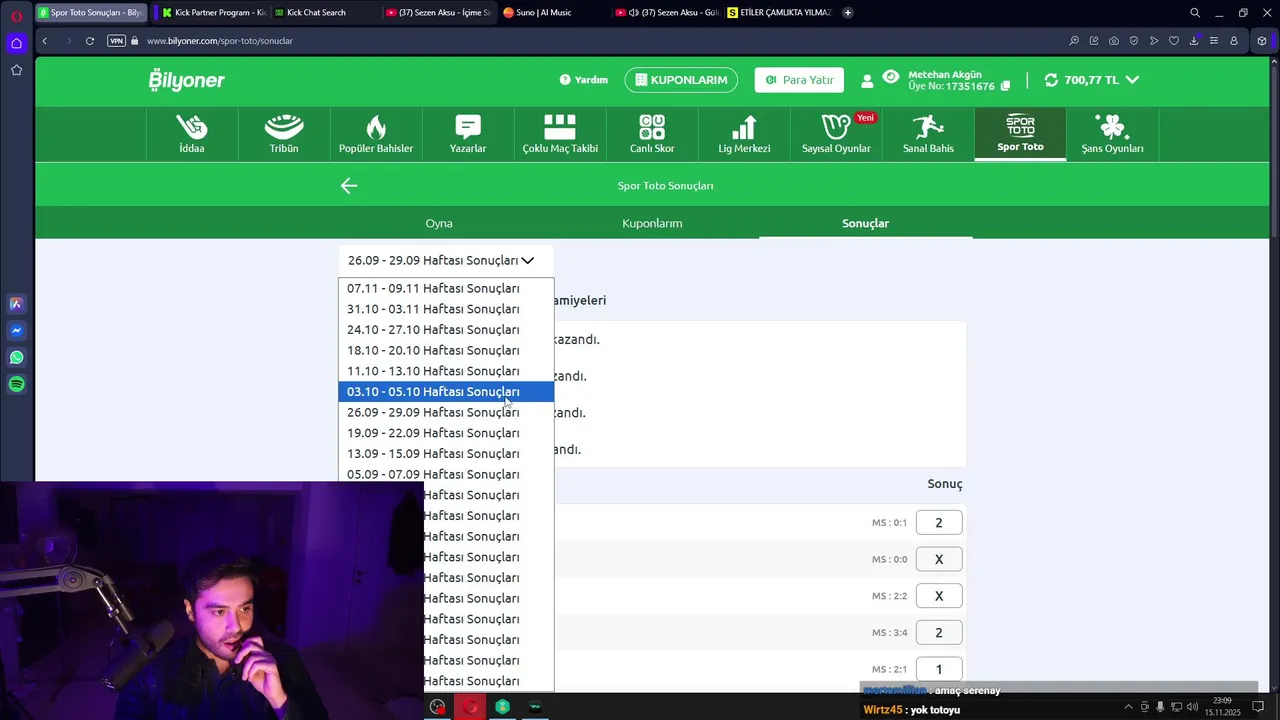This screenshot has width=1280, height=720.
Task: Reload the page
Action: point(90,41)
